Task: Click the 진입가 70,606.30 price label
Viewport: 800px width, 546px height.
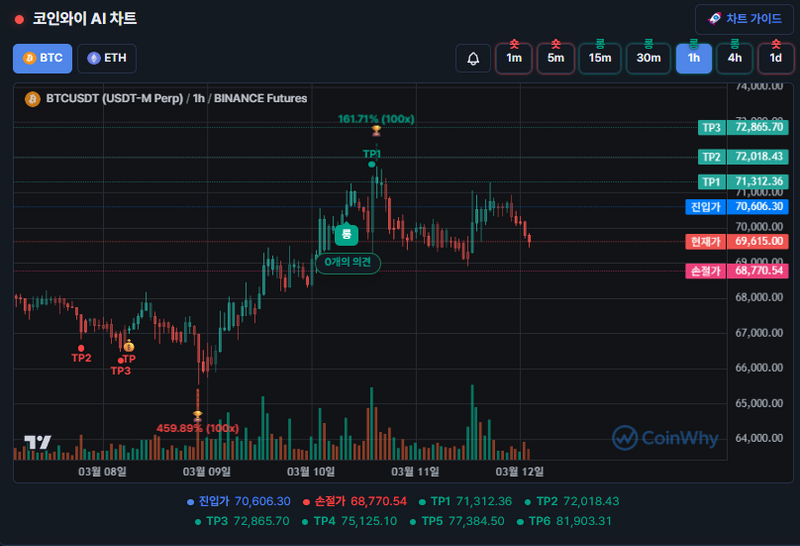Action: 736,207
